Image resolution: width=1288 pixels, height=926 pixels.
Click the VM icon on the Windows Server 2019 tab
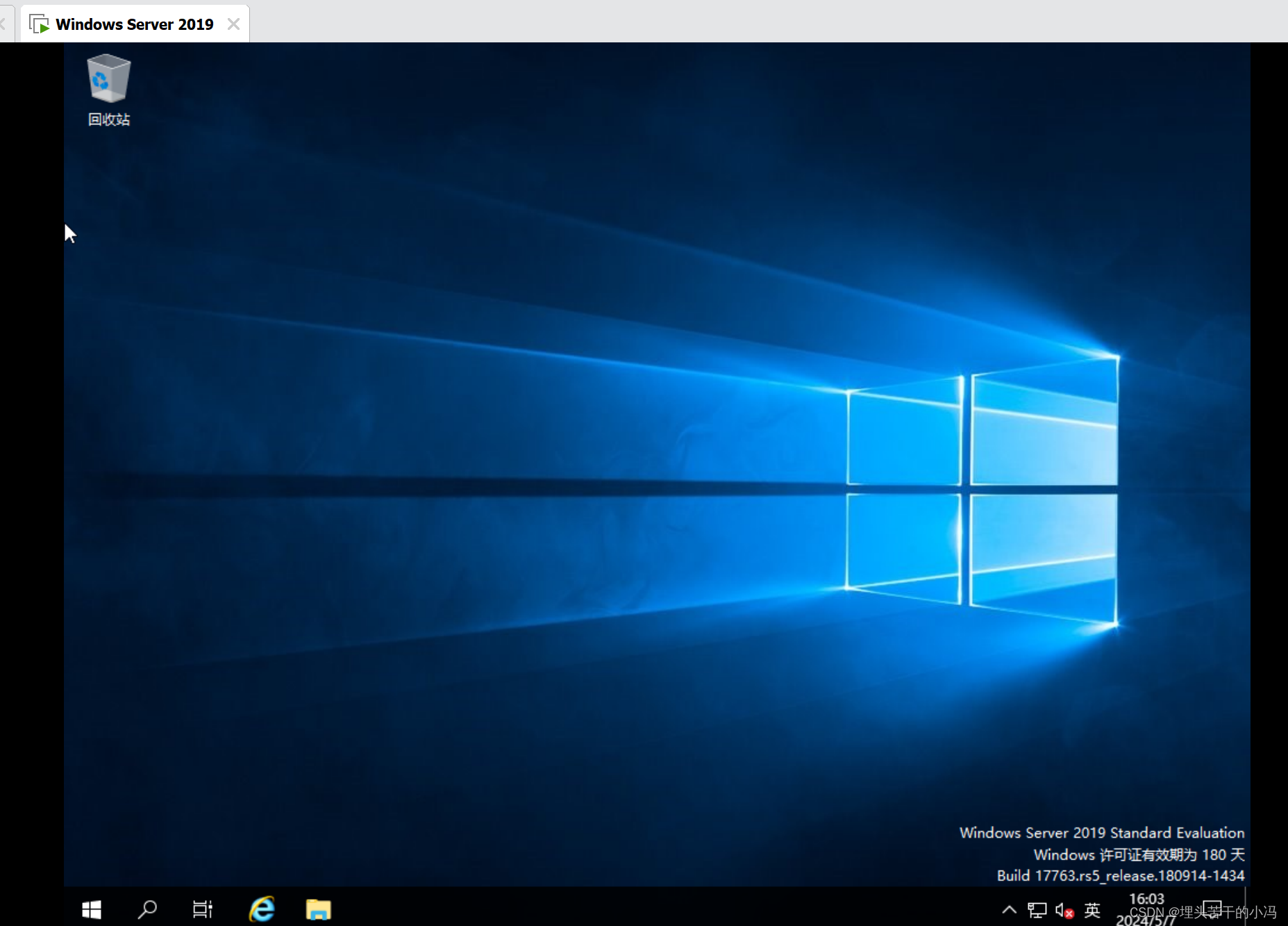click(x=40, y=24)
